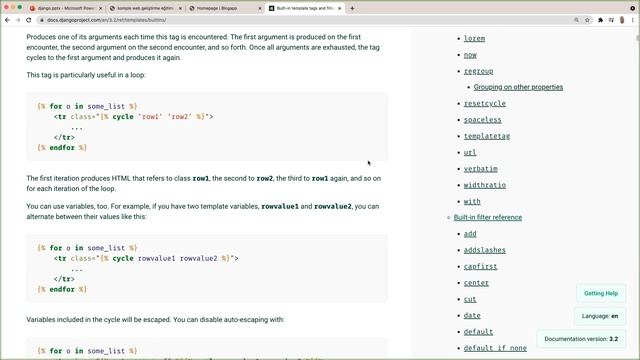Open the user profile avatar
This screenshot has height=360, width=640.
pos(622,20)
